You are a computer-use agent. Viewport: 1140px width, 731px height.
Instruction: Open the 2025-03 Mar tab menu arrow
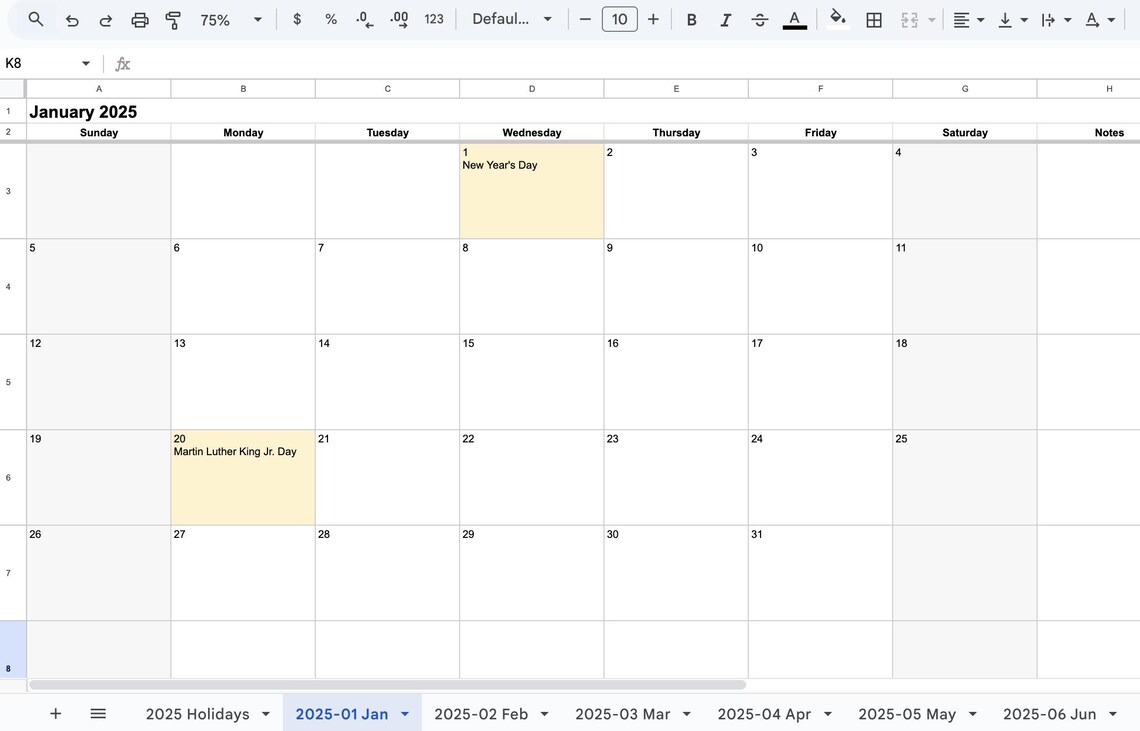686,714
